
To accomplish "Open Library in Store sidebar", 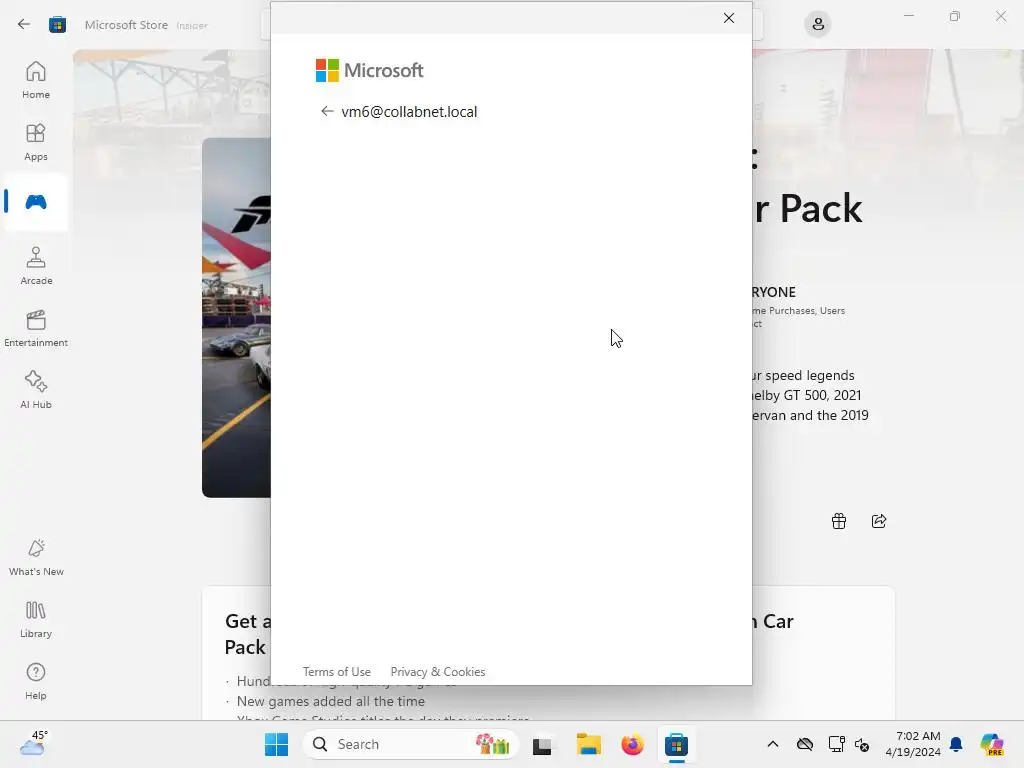I will [36, 619].
